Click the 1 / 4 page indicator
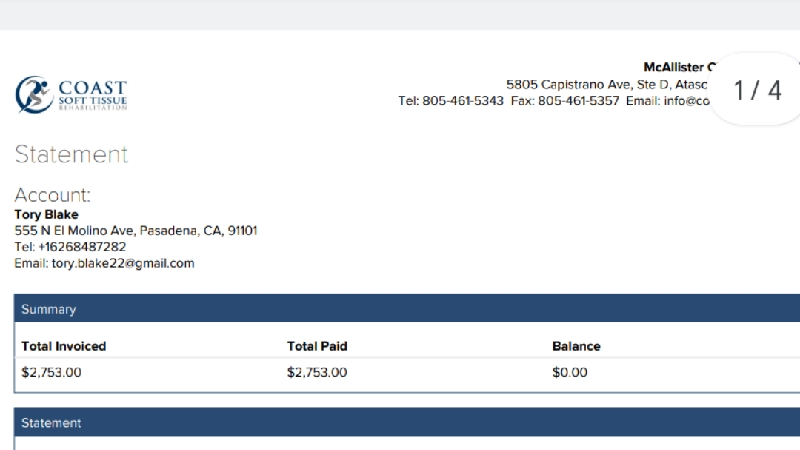Screen dimensions: 800x450 [x=758, y=90]
